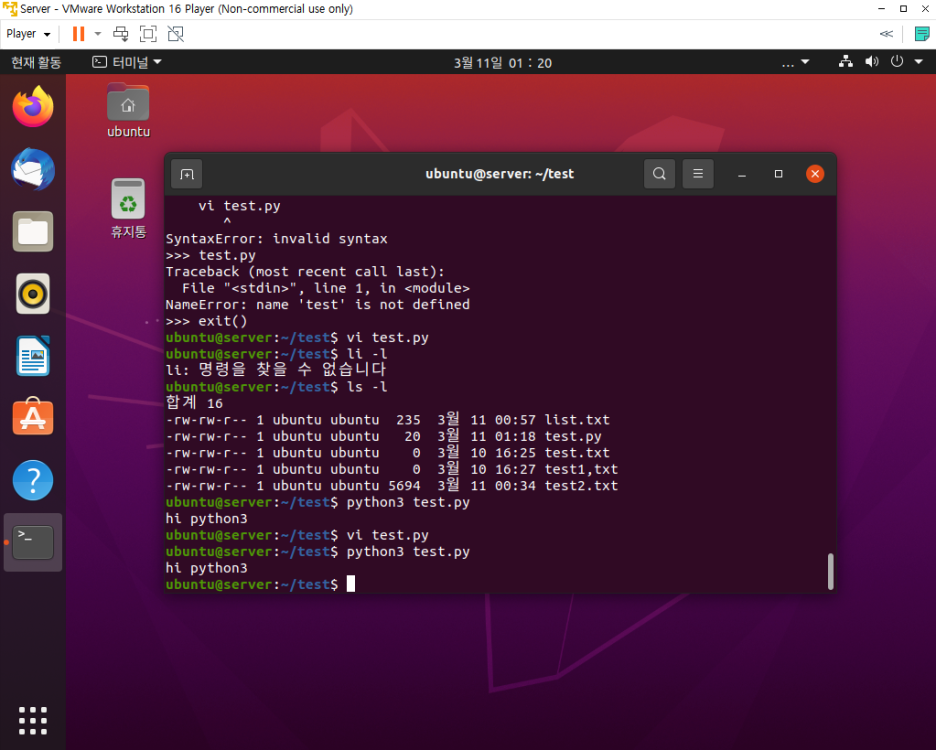The height and width of the screenshot is (750, 936).
Task: Open the Player dropdown menu
Action: (x=28, y=34)
